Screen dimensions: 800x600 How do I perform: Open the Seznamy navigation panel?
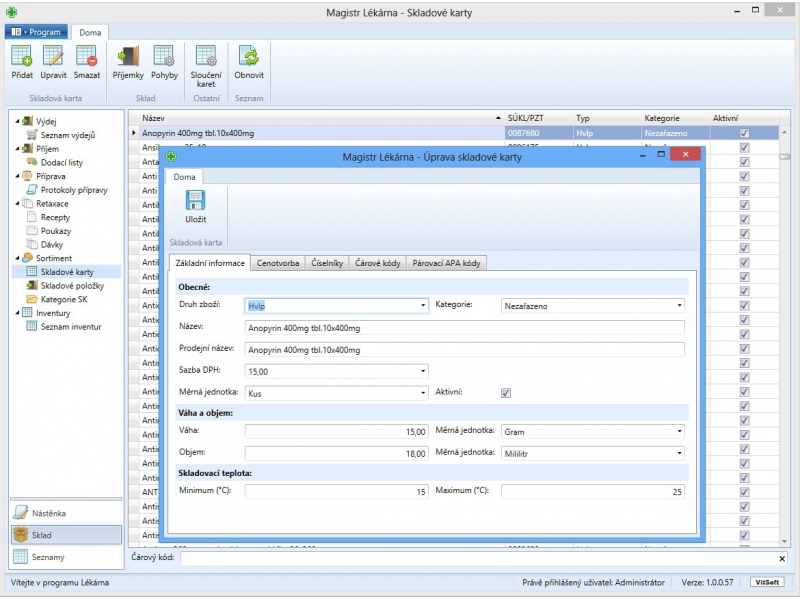tap(64, 557)
